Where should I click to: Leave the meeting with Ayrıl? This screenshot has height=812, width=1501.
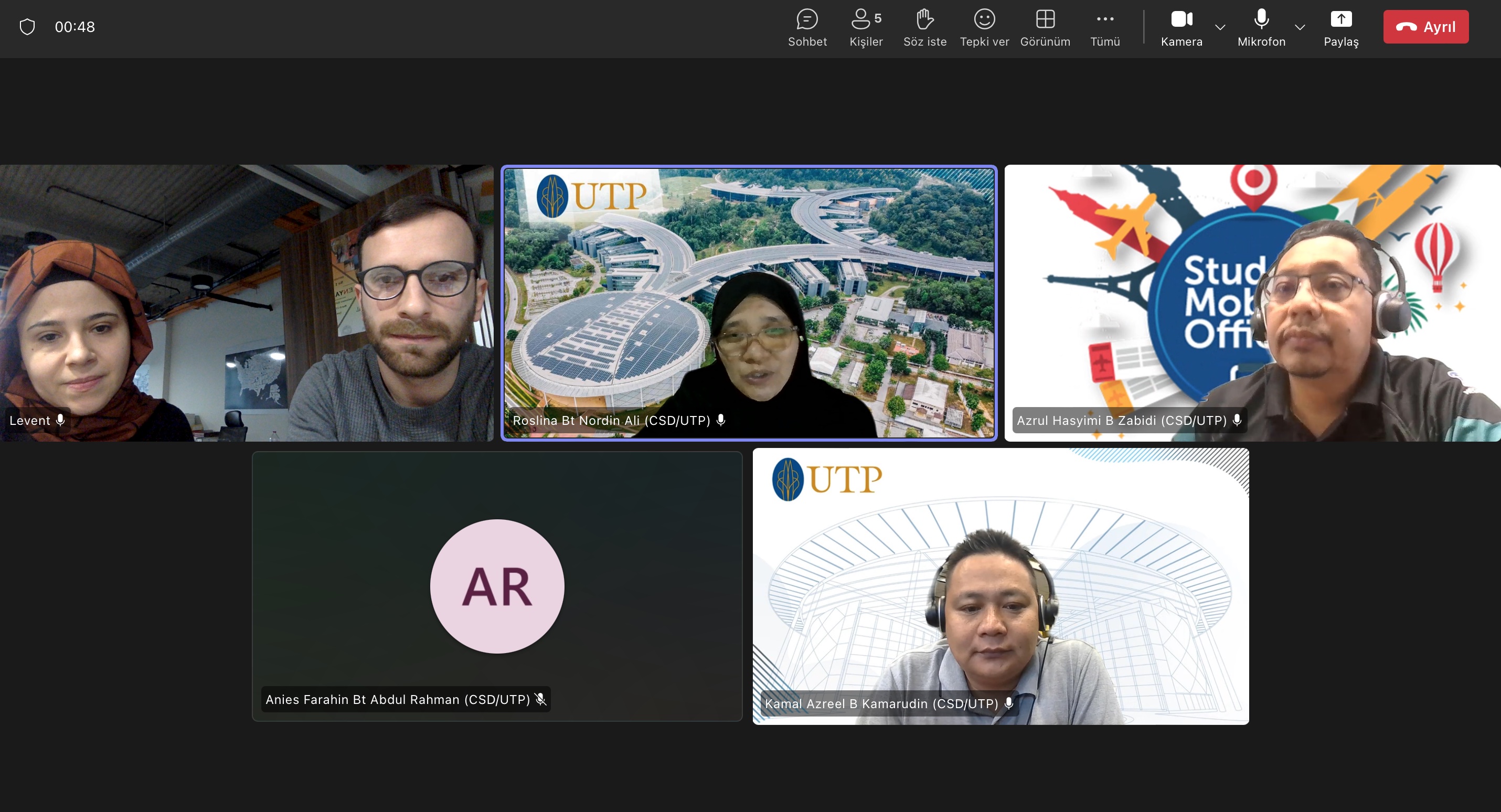pos(1425,27)
